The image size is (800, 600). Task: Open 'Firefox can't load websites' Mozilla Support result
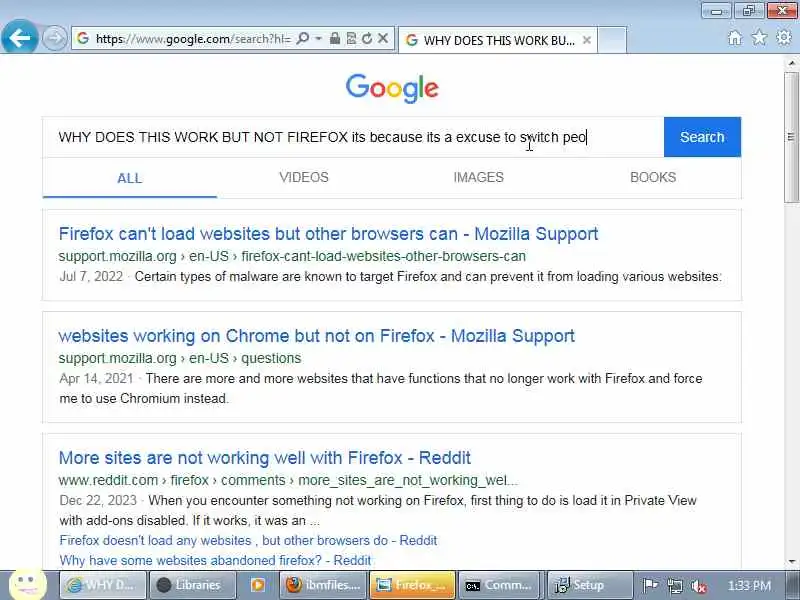coord(328,234)
